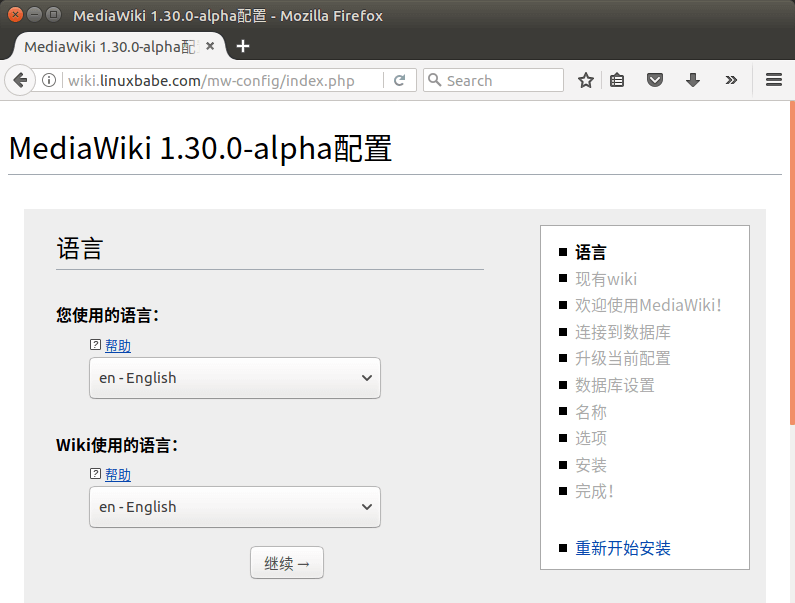Click the 重新开始安装 restart installation link
The image size is (795, 603).
click(x=623, y=548)
